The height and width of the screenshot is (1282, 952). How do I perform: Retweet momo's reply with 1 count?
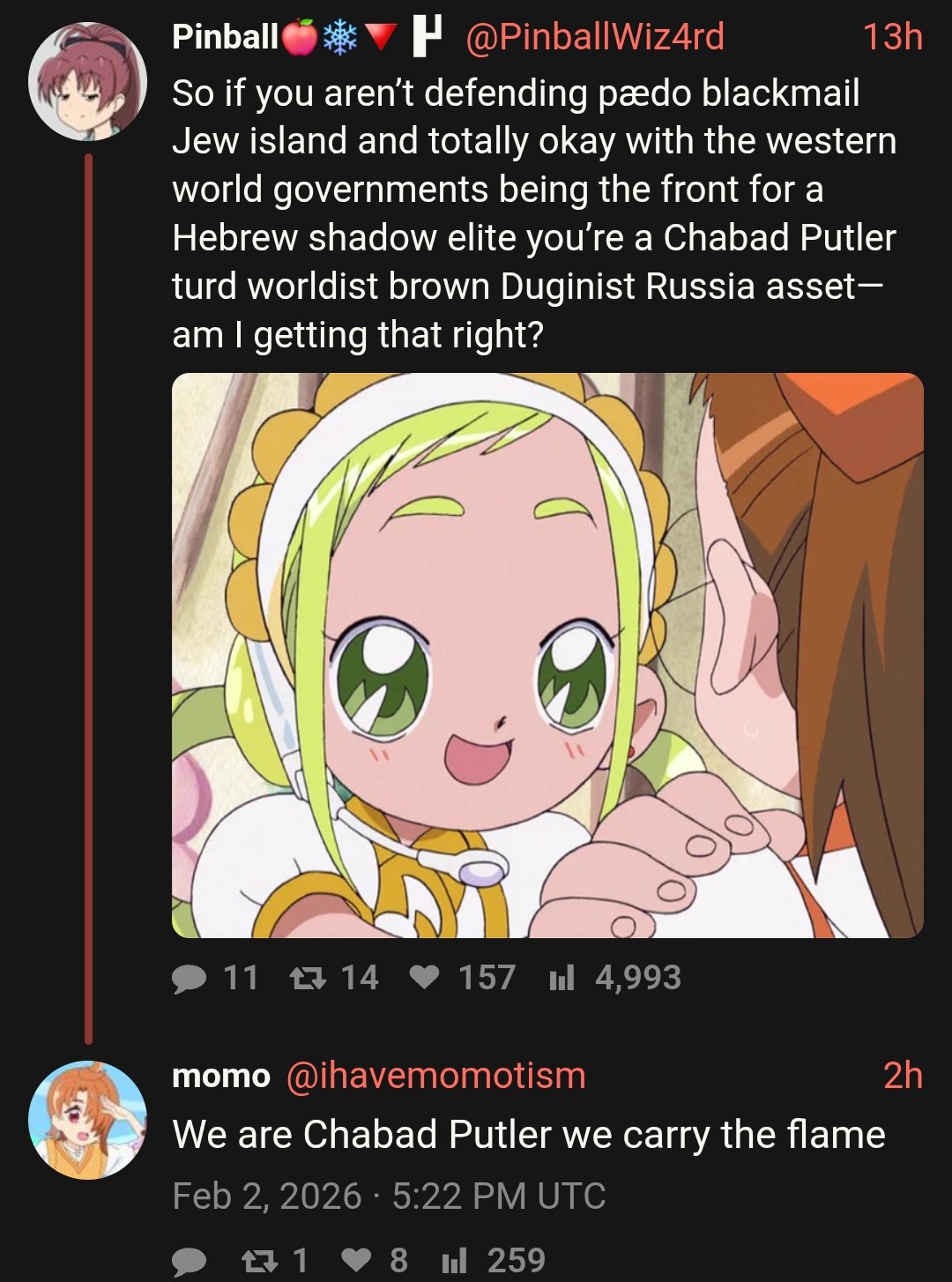[x=258, y=1261]
